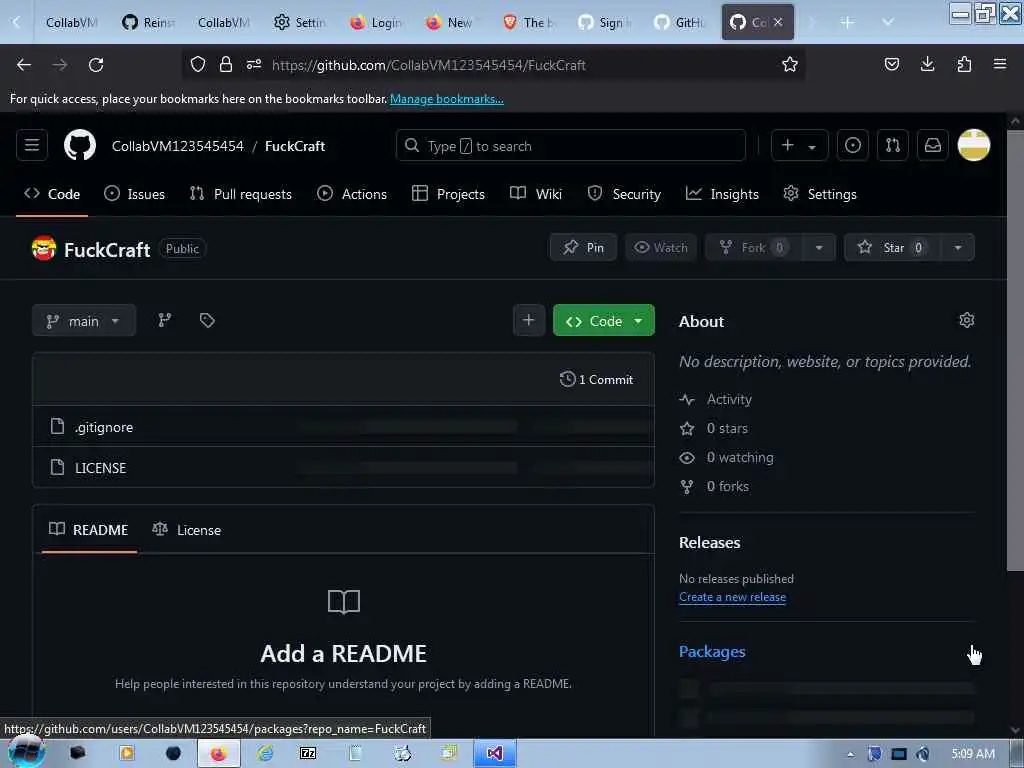Open 7-Zip from the taskbar
The height and width of the screenshot is (768, 1024).
(x=308, y=753)
